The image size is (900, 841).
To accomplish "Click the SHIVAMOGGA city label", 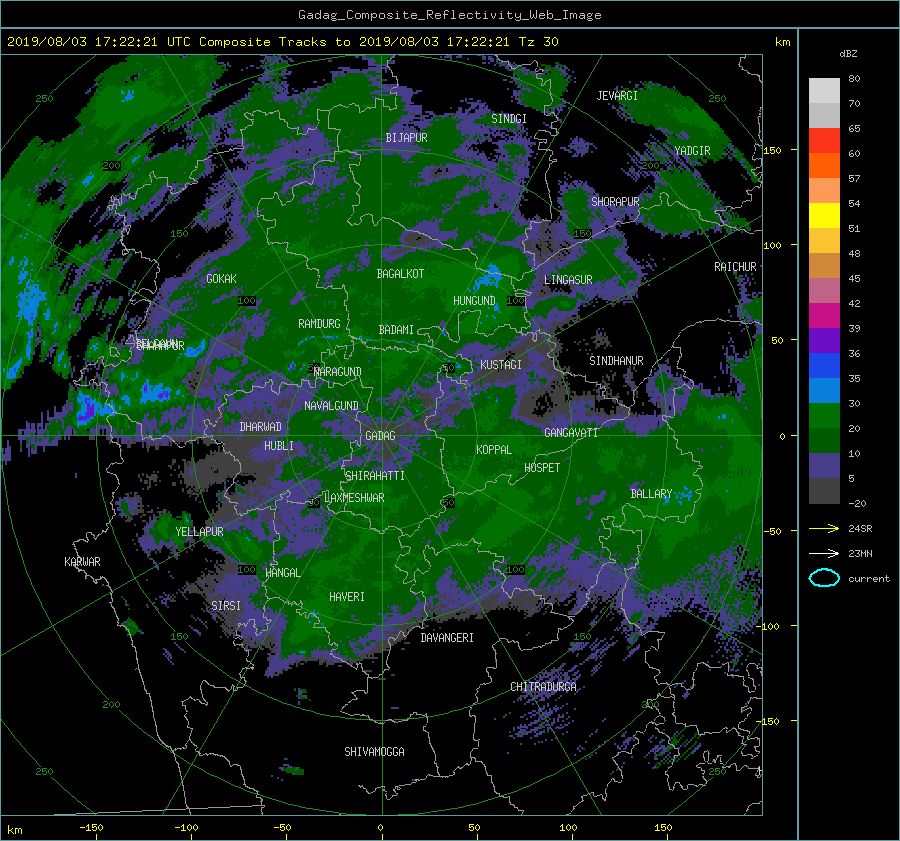I will tap(374, 752).
